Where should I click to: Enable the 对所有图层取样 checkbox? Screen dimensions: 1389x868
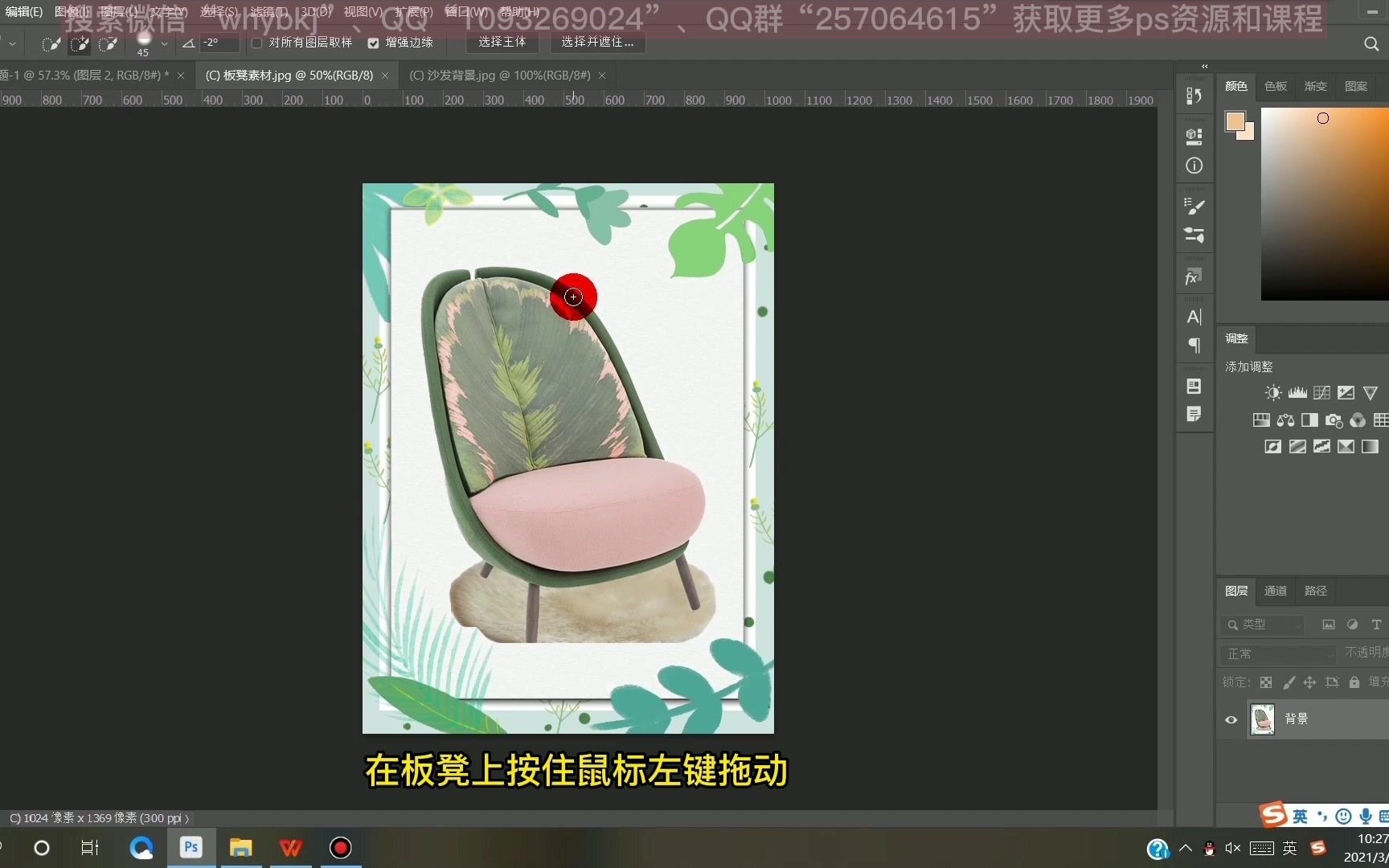(256, 43)
